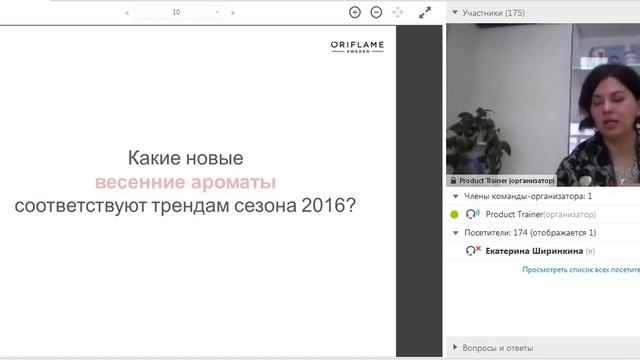Zoom in with the plus icon
This screenshot has height=360, width=640.
point(355,12)
